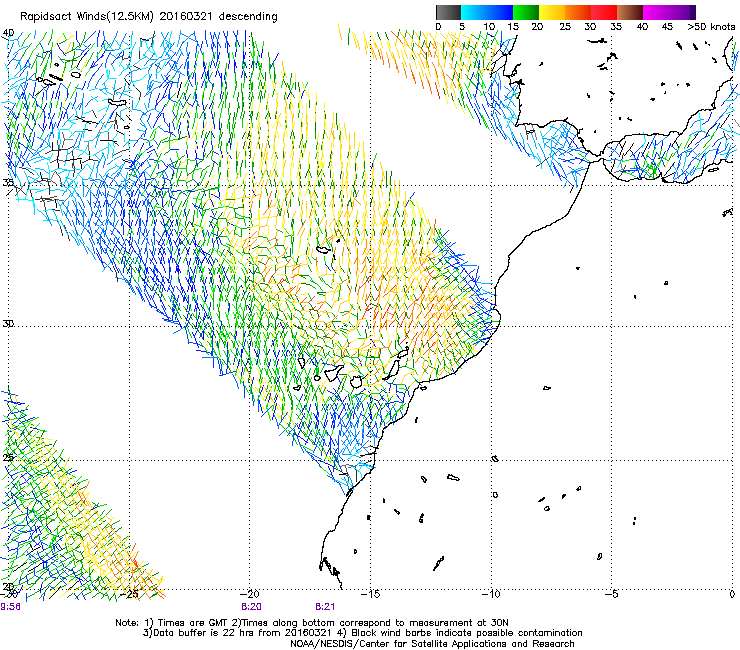Click the Madeira island outline near 33N

[323, 249]
